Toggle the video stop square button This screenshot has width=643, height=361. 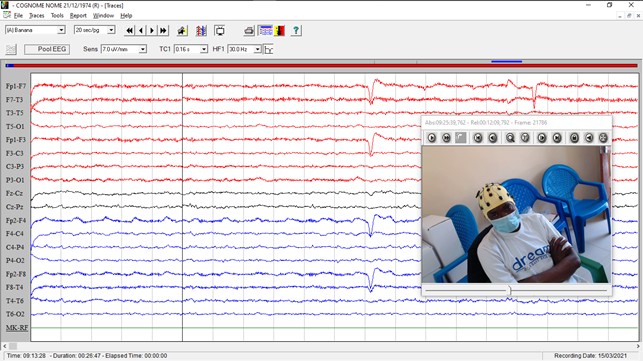tap(461, 138)
